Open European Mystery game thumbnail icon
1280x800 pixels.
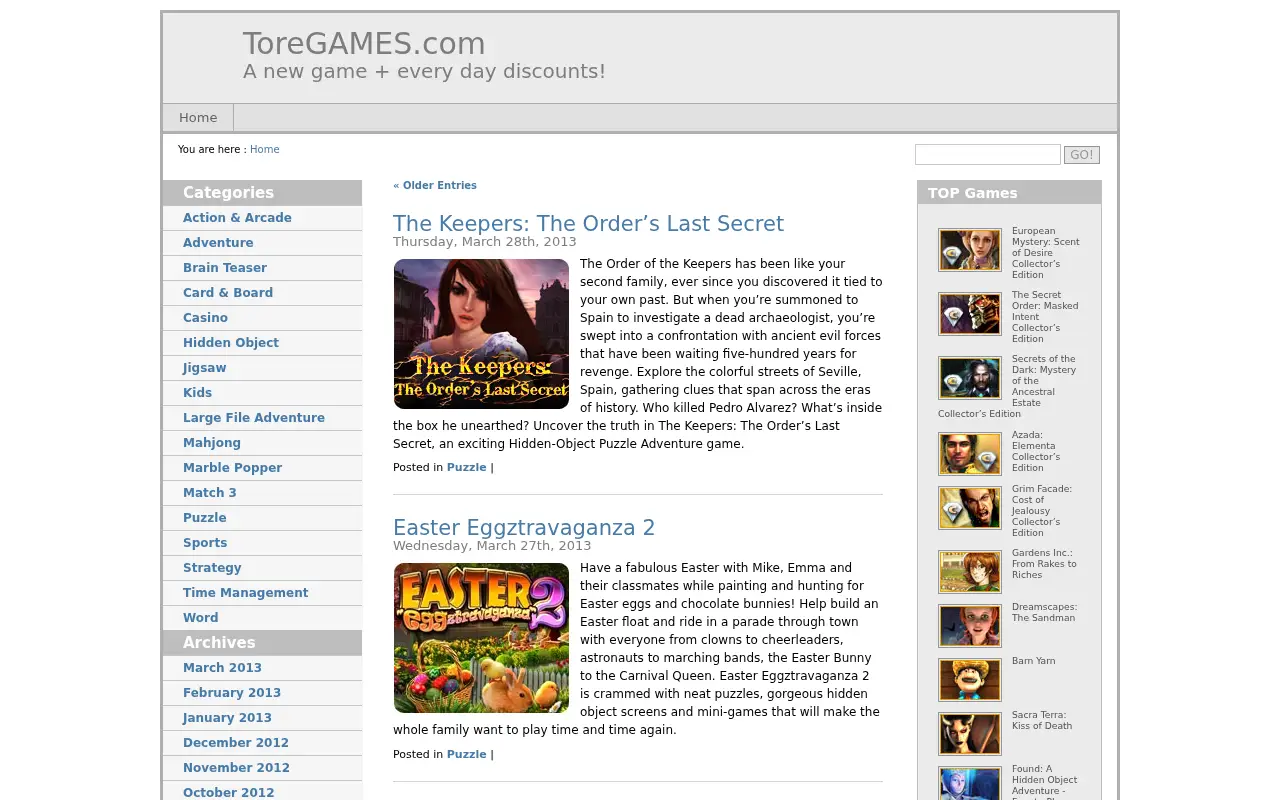(x=969, y=250)
